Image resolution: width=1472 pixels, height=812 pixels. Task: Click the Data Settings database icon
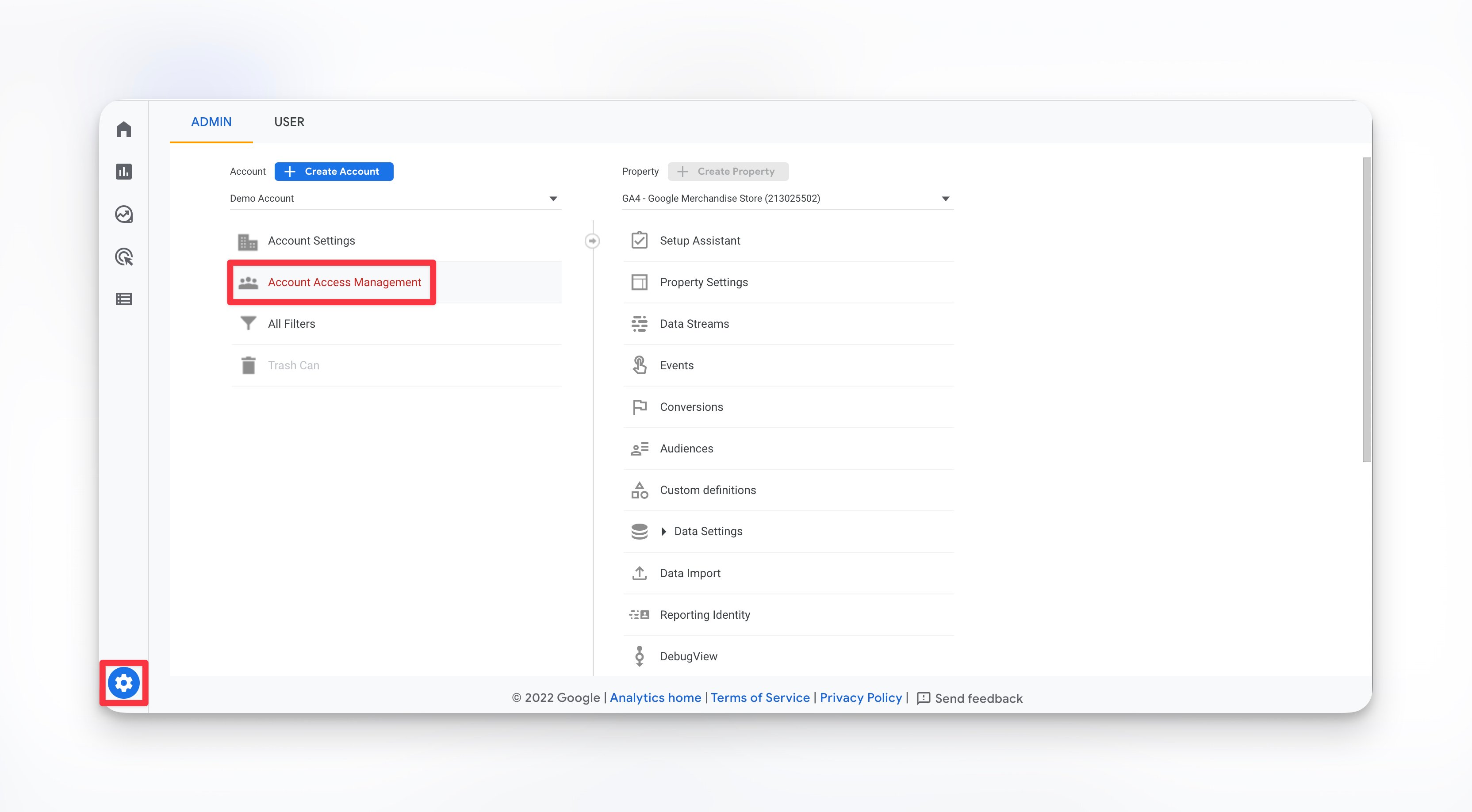[640, 532]
